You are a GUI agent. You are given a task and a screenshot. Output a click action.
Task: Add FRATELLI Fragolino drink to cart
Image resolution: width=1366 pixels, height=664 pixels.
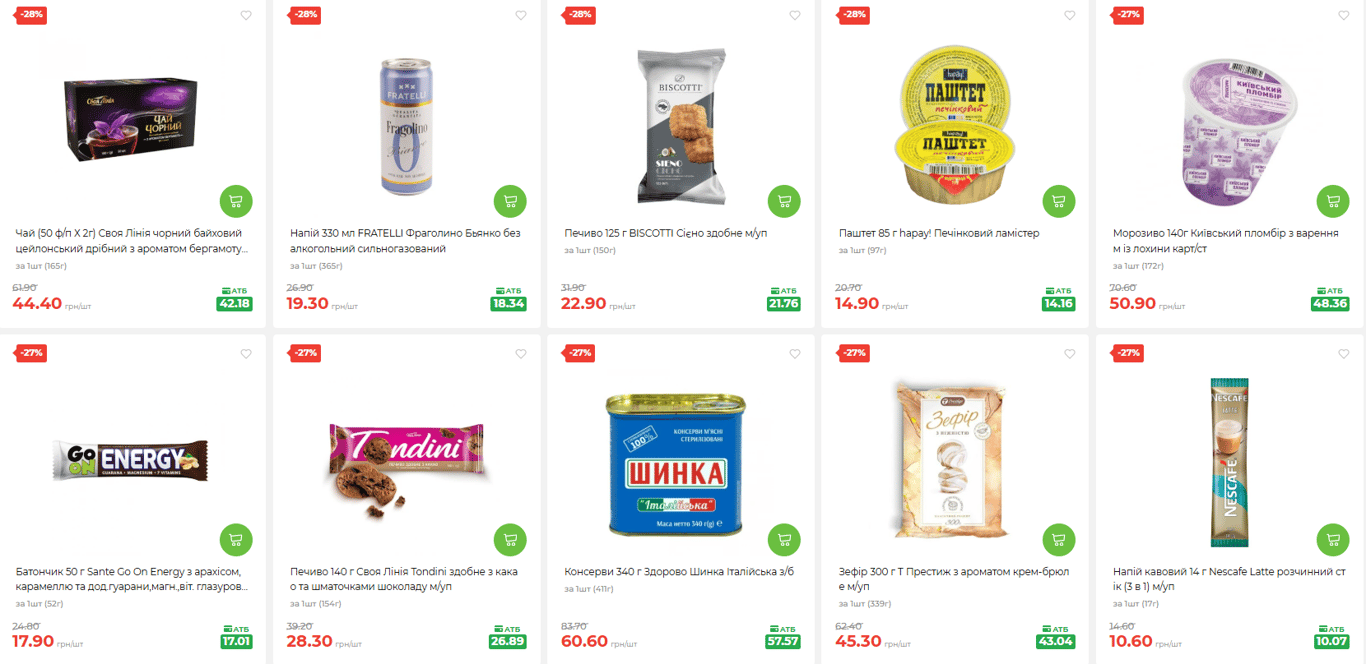pos(510,201)
